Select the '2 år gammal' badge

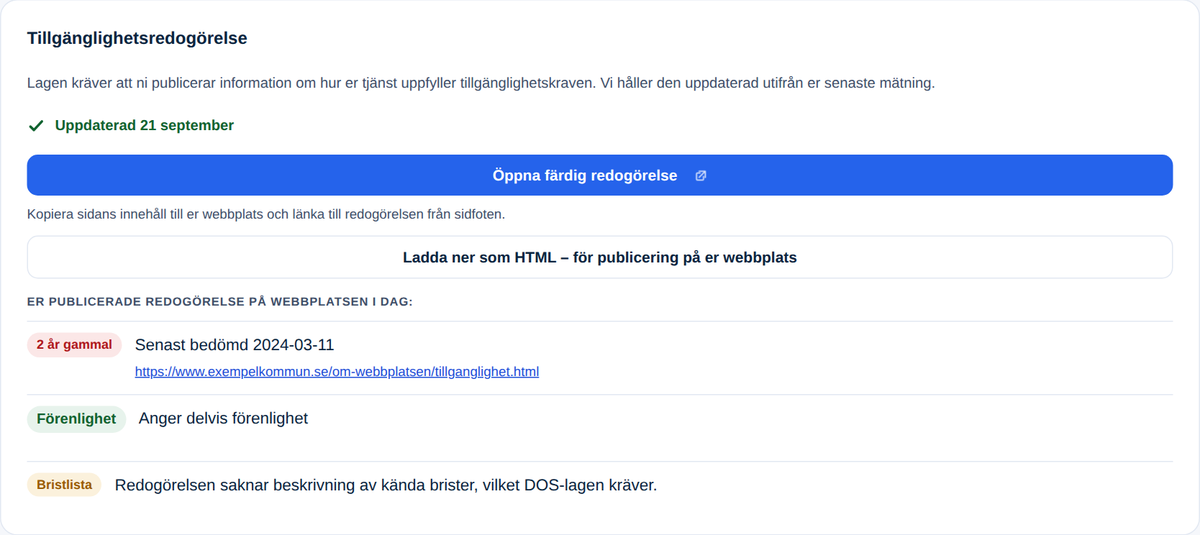coord(74,345)
